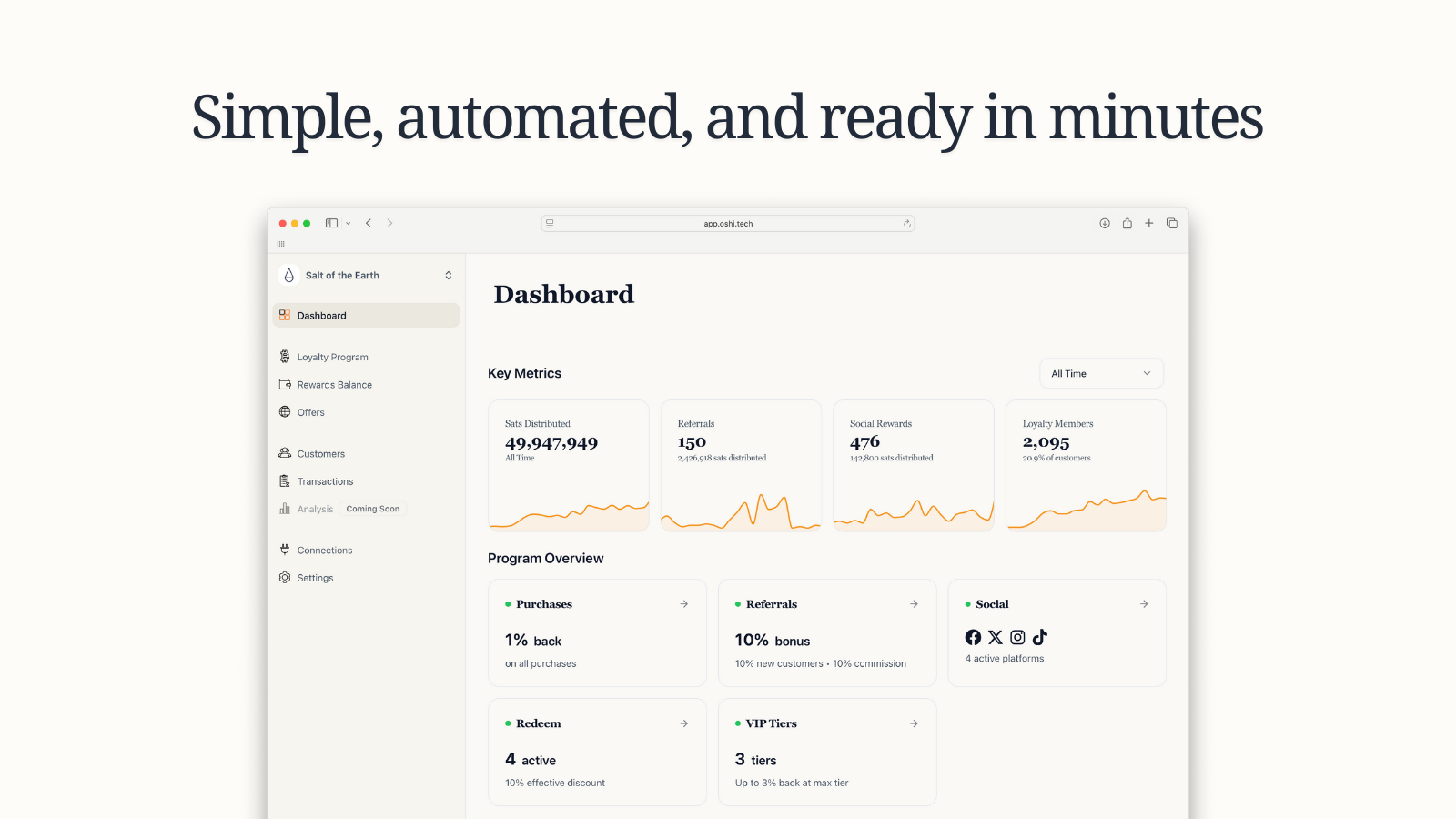Select the Facebook icon in Social card
Image resolution: width=1456 pixels, height=819 pixels.
pyautogui.click(x=972, y=637)
